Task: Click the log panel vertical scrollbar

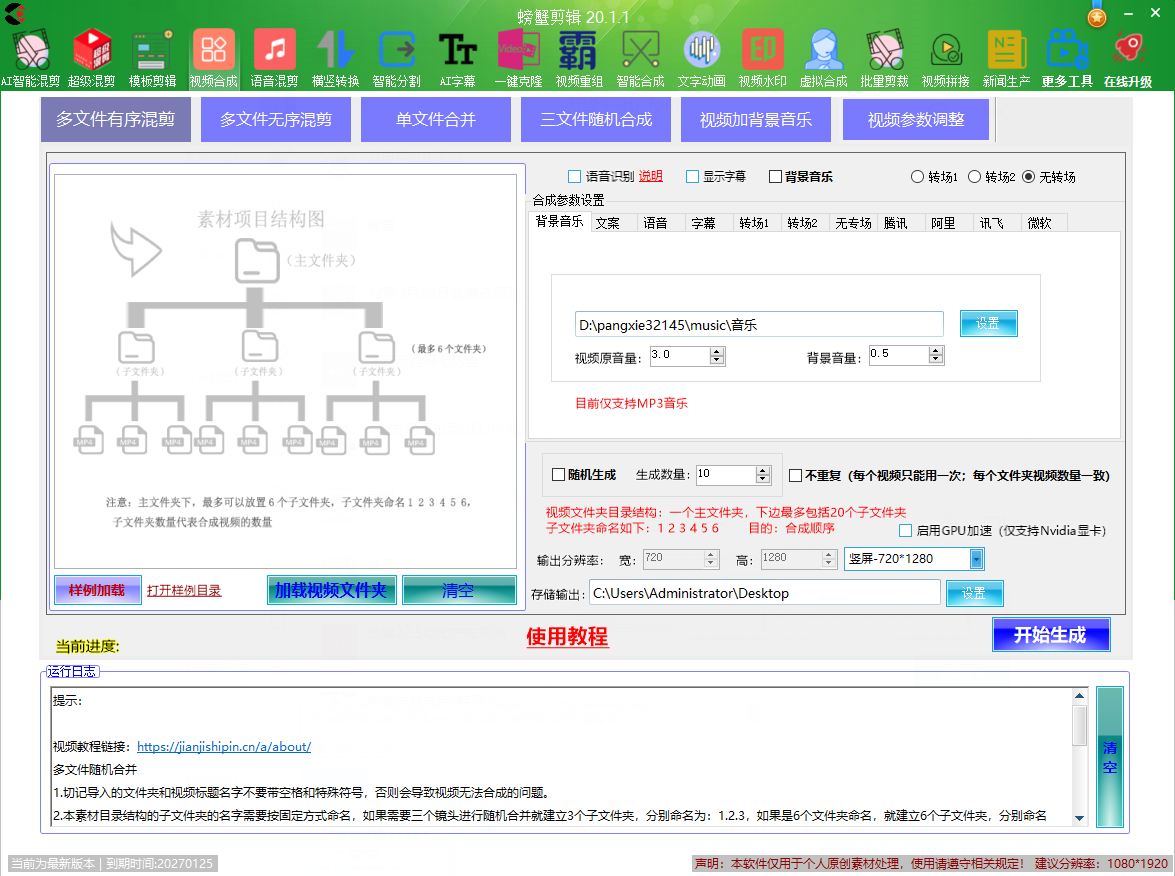Action: (x=1079, y=755)
